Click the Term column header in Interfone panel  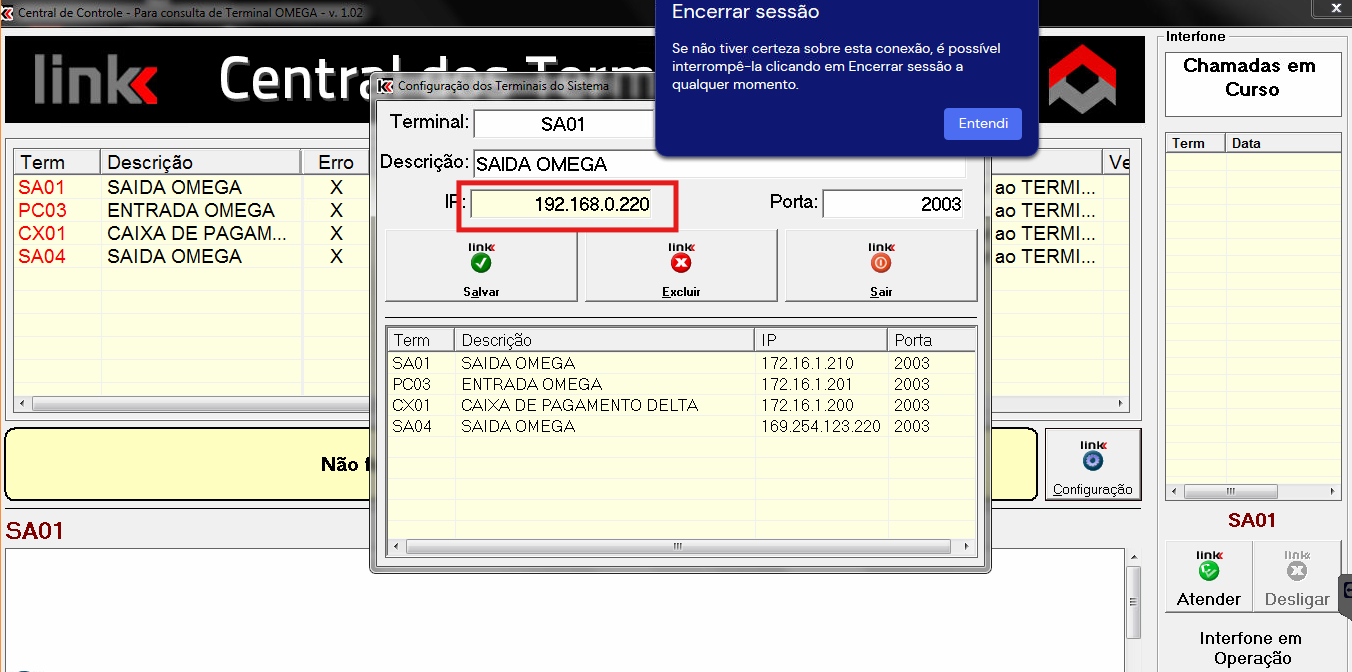click(x=1195, y=143)
